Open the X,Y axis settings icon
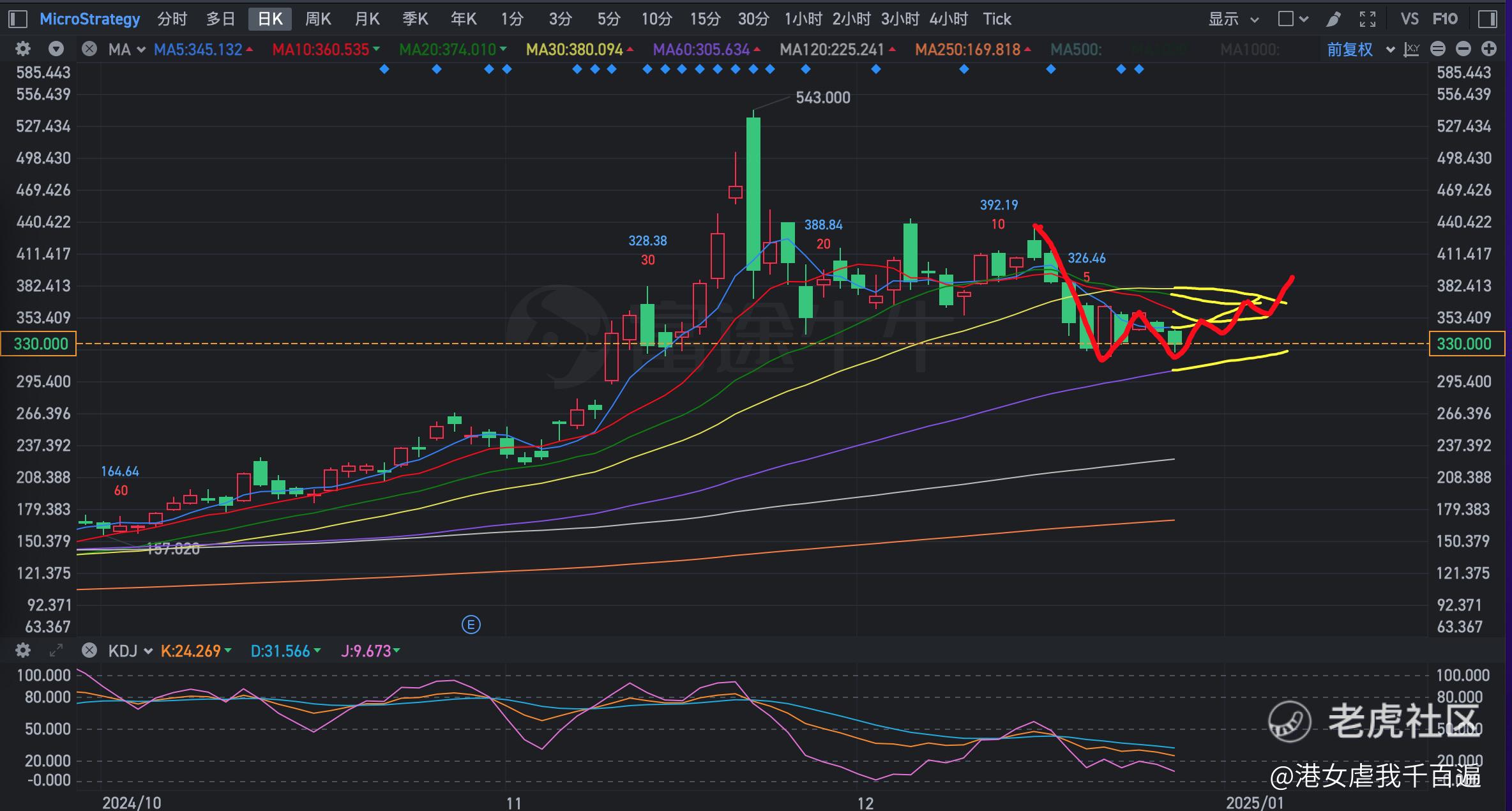Viewport: 1512px width, 811px height. [1411, 49]
